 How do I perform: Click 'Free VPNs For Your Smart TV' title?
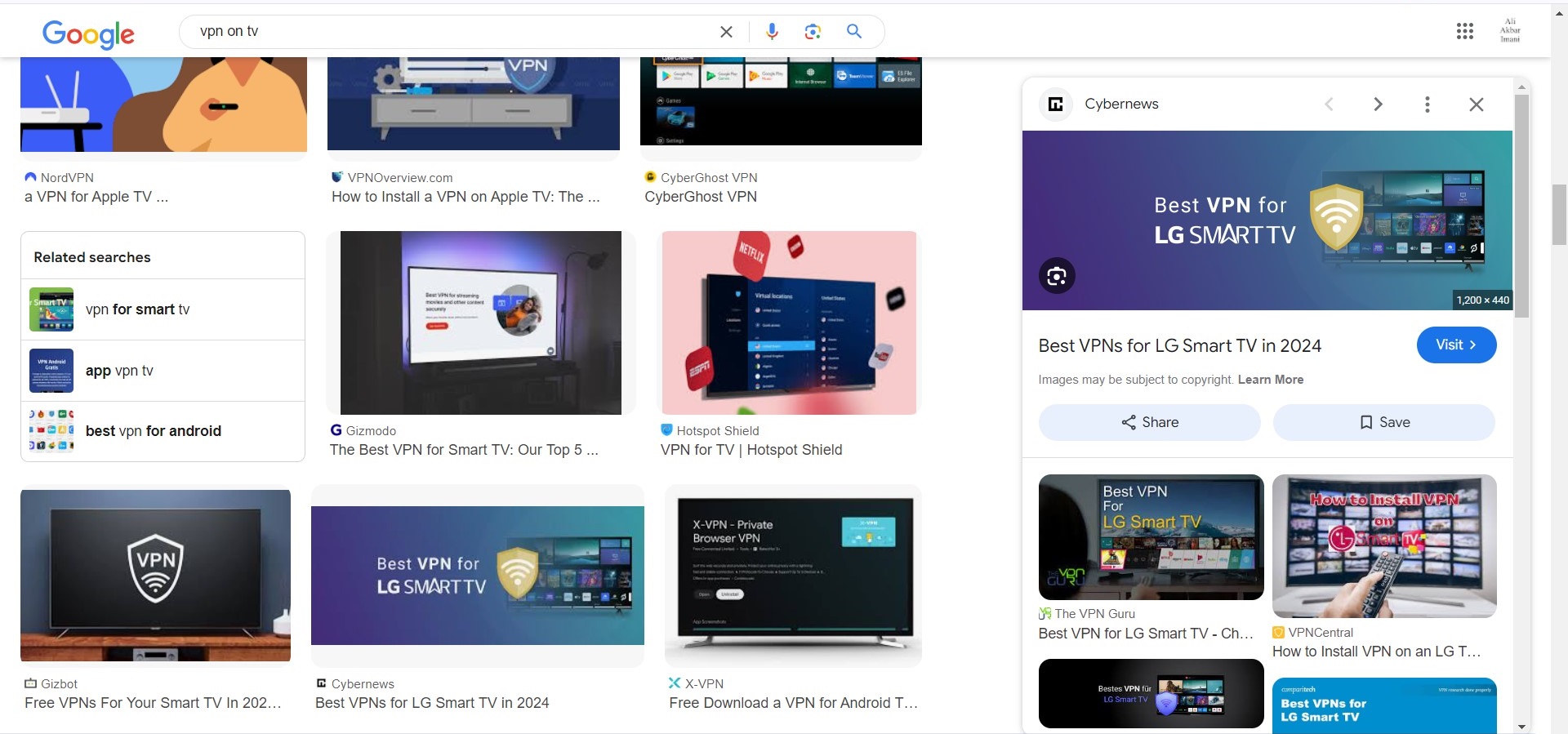pos(153,703)
